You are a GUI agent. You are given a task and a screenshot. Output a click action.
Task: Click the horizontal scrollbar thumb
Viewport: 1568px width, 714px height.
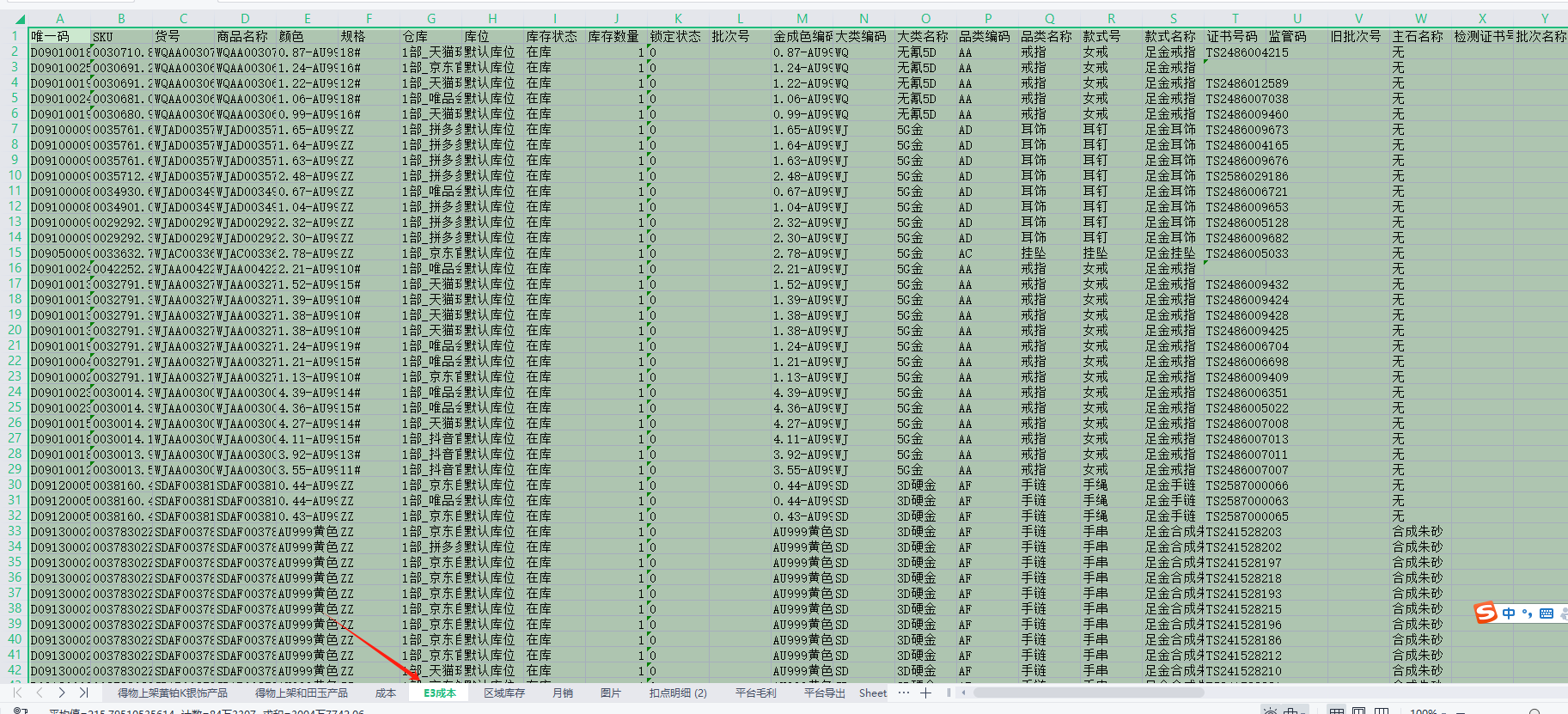pos(1087,693)
